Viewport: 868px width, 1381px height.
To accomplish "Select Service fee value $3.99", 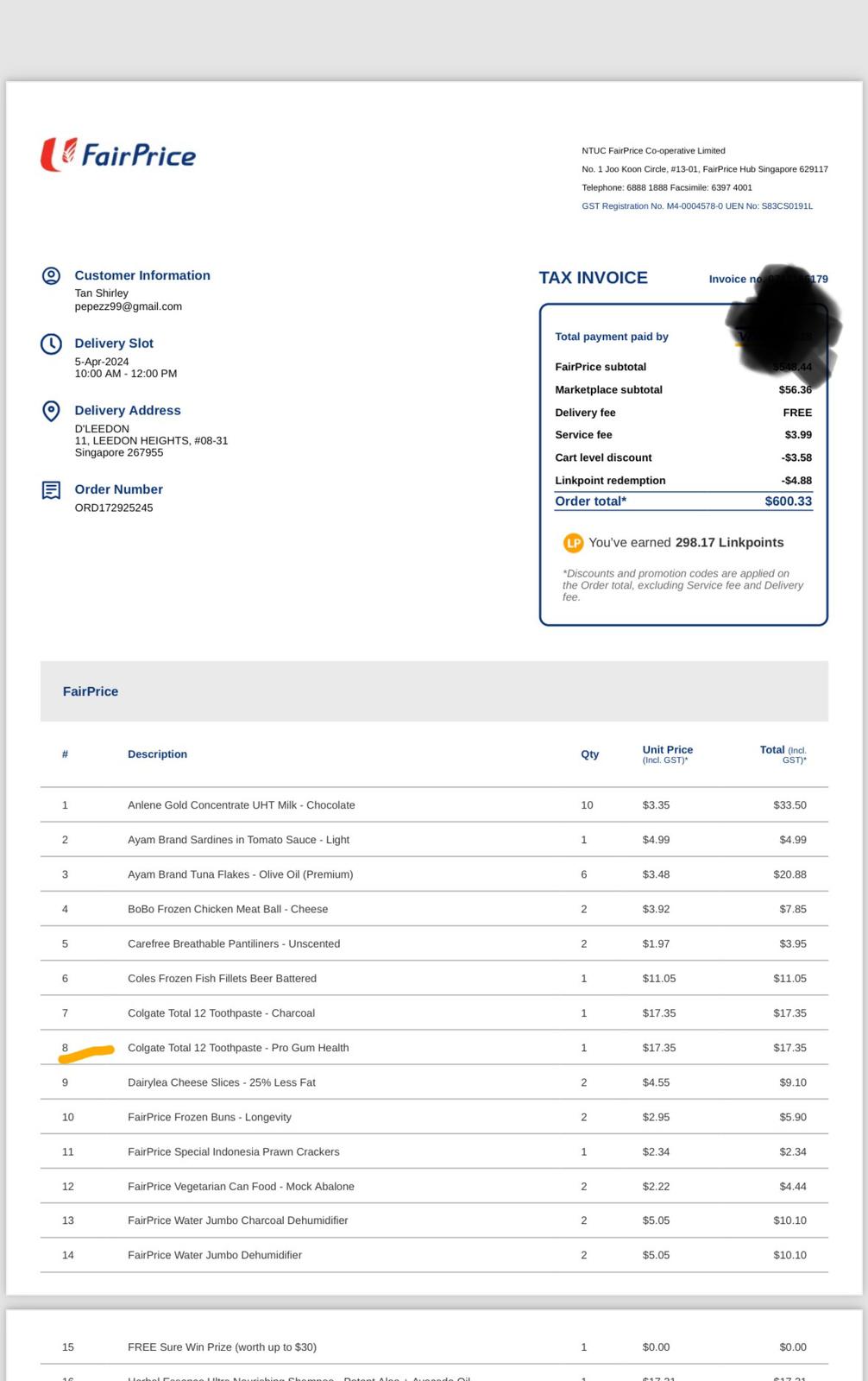I will (x=798, y=435).
